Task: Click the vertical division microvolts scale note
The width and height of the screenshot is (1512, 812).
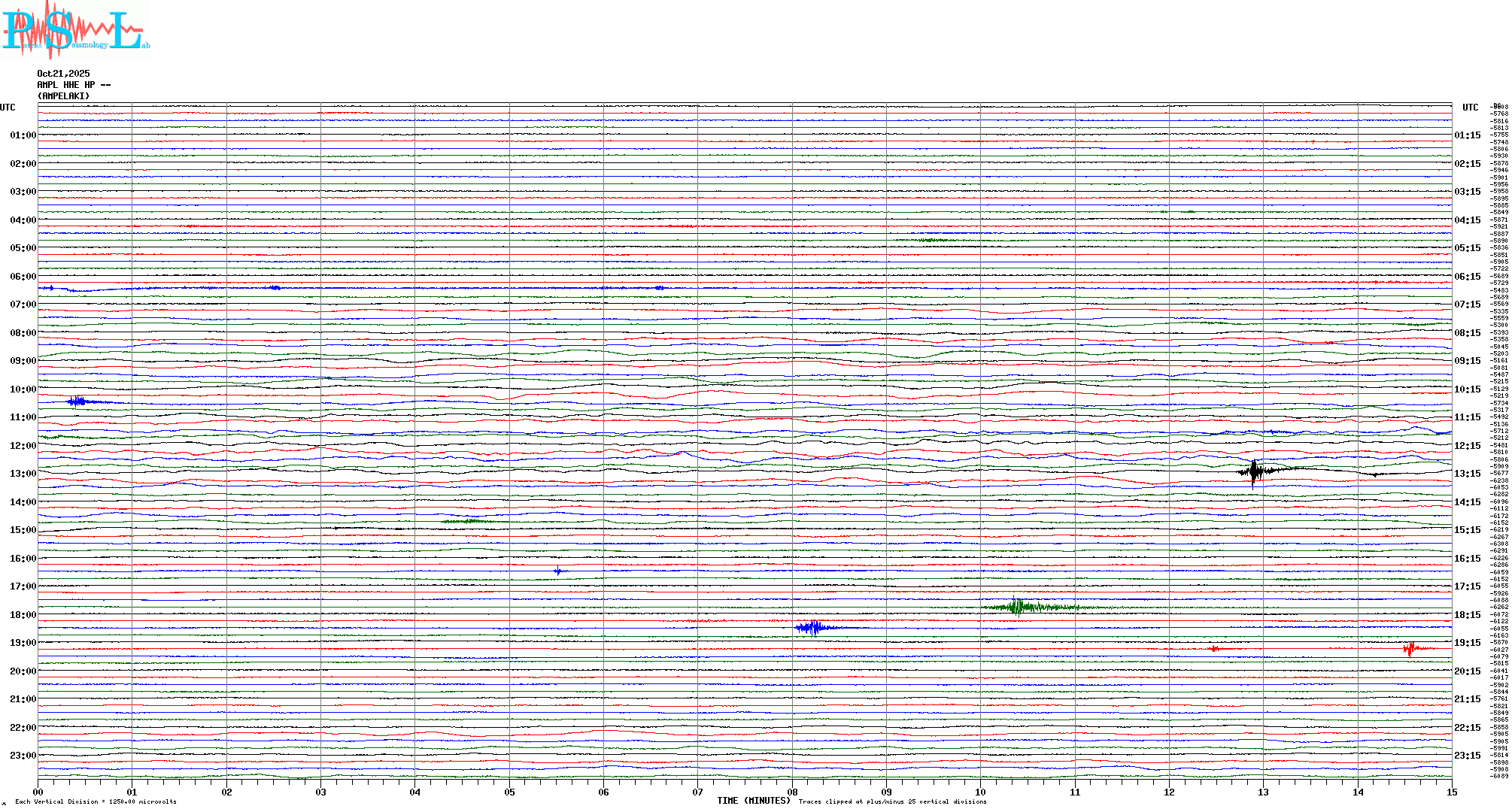Action: click(x=96, y=801)
